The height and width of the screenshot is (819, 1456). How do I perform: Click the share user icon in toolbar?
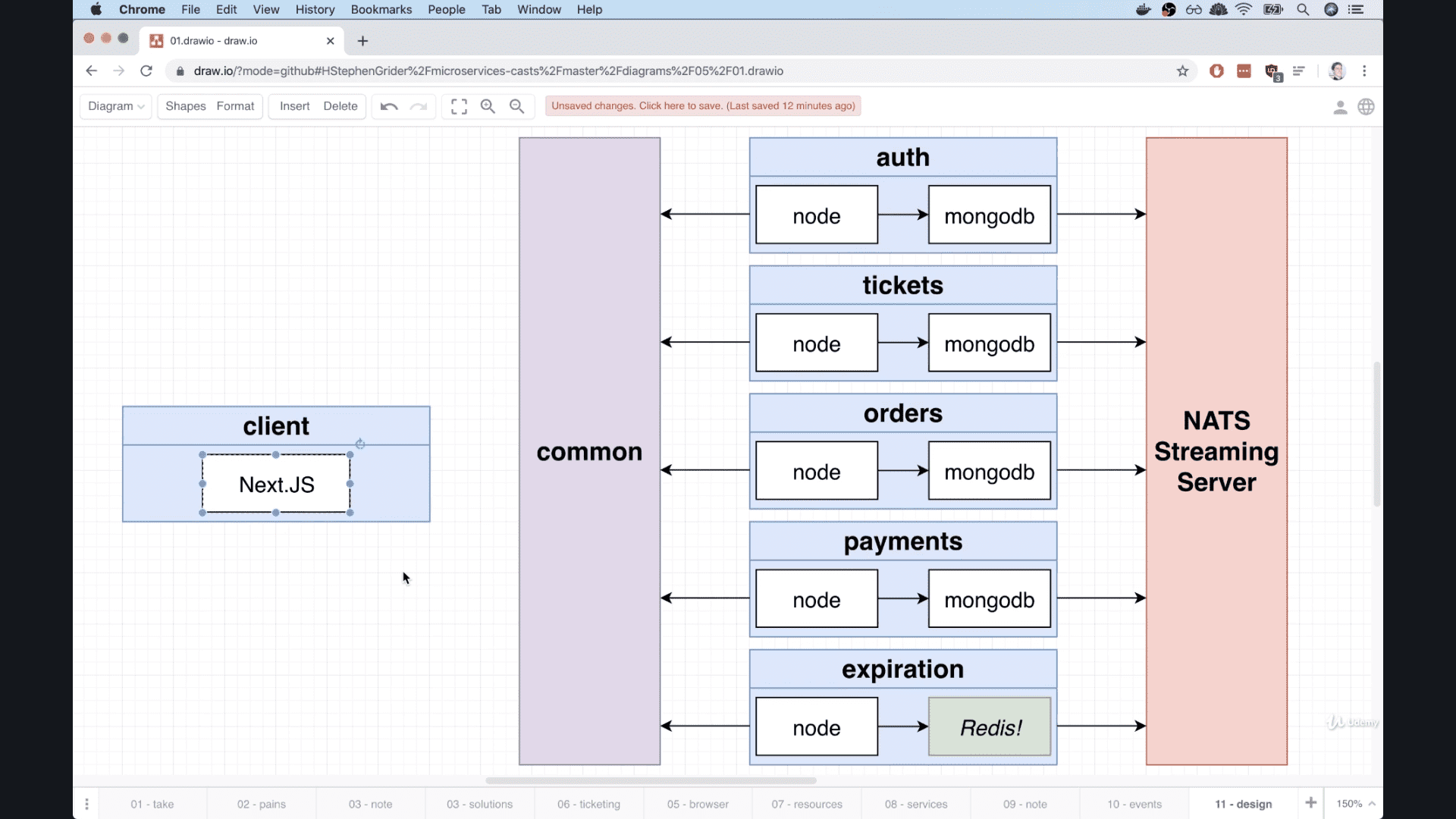[x=1340, y=107]
